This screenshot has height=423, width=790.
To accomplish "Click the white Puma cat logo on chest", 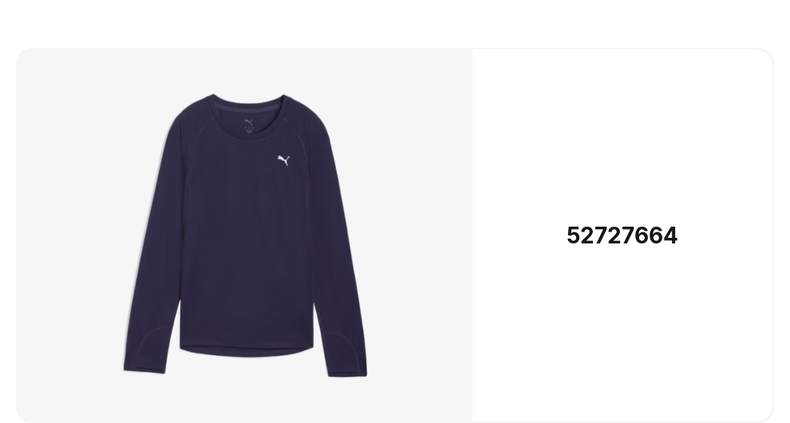I will 284,160.
